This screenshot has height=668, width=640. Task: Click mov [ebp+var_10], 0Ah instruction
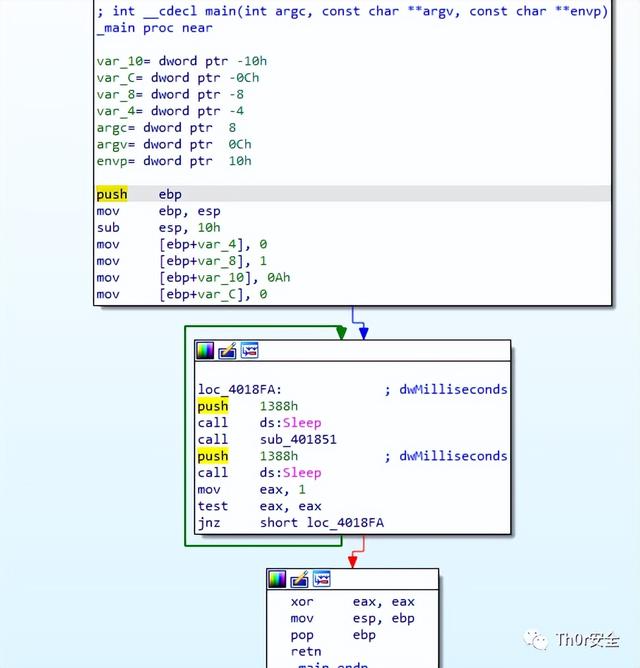click(x=193, y=277)
